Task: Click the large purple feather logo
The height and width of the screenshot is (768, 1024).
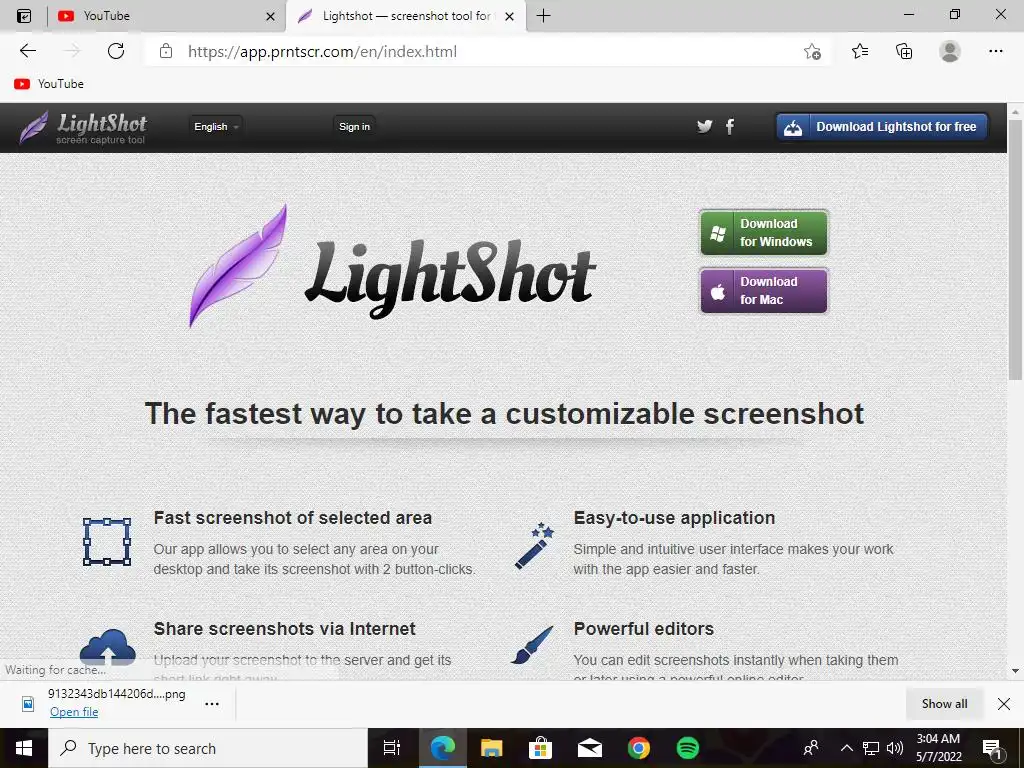Action: 238,265
